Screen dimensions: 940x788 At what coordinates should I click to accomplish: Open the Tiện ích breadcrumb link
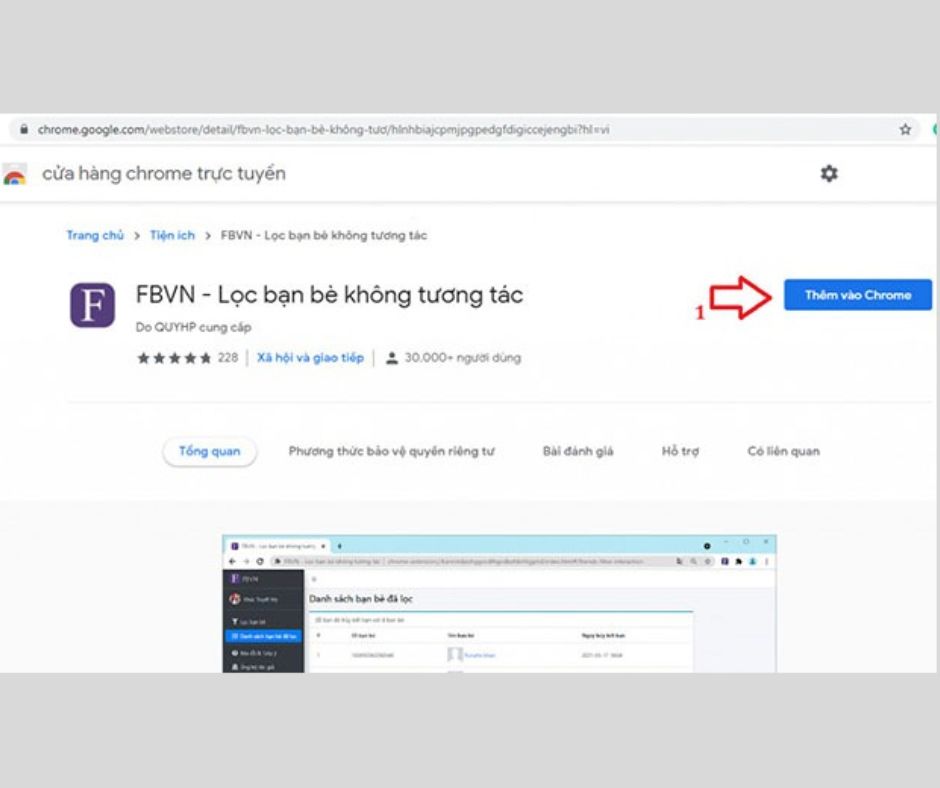pyautogui.click(x=172, y=235)
